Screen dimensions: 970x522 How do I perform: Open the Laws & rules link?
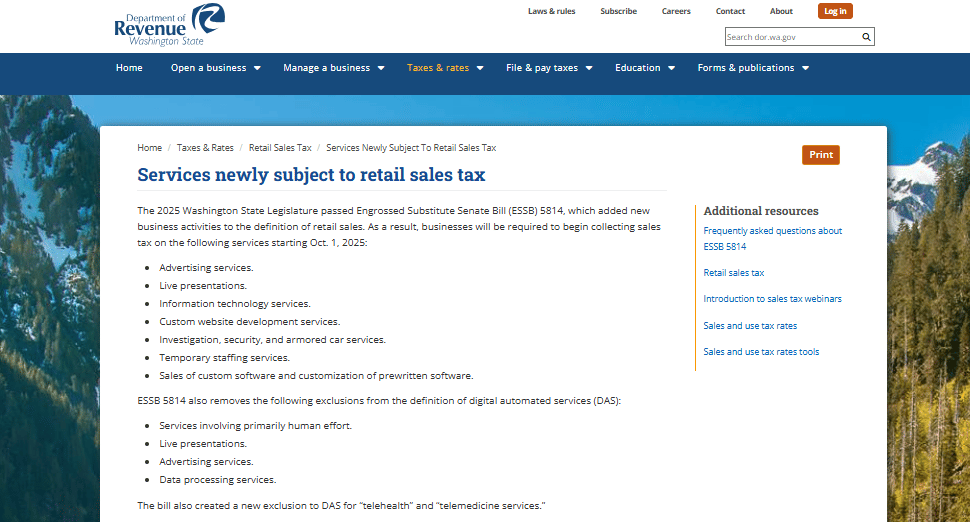tap(552, 11)
